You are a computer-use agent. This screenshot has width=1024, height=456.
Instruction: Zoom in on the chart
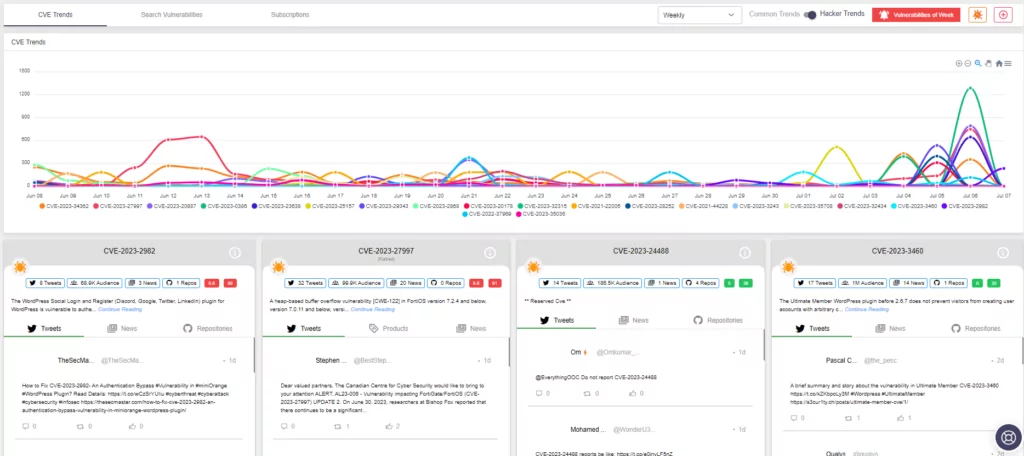point(959,63)
